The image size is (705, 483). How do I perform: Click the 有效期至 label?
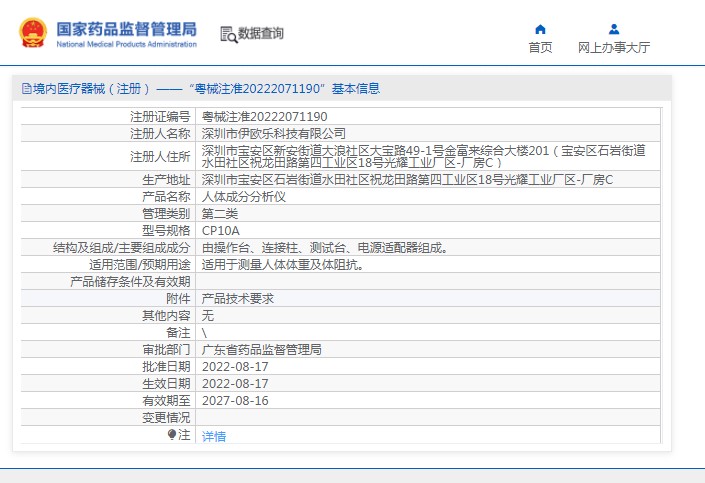[166, 401]
